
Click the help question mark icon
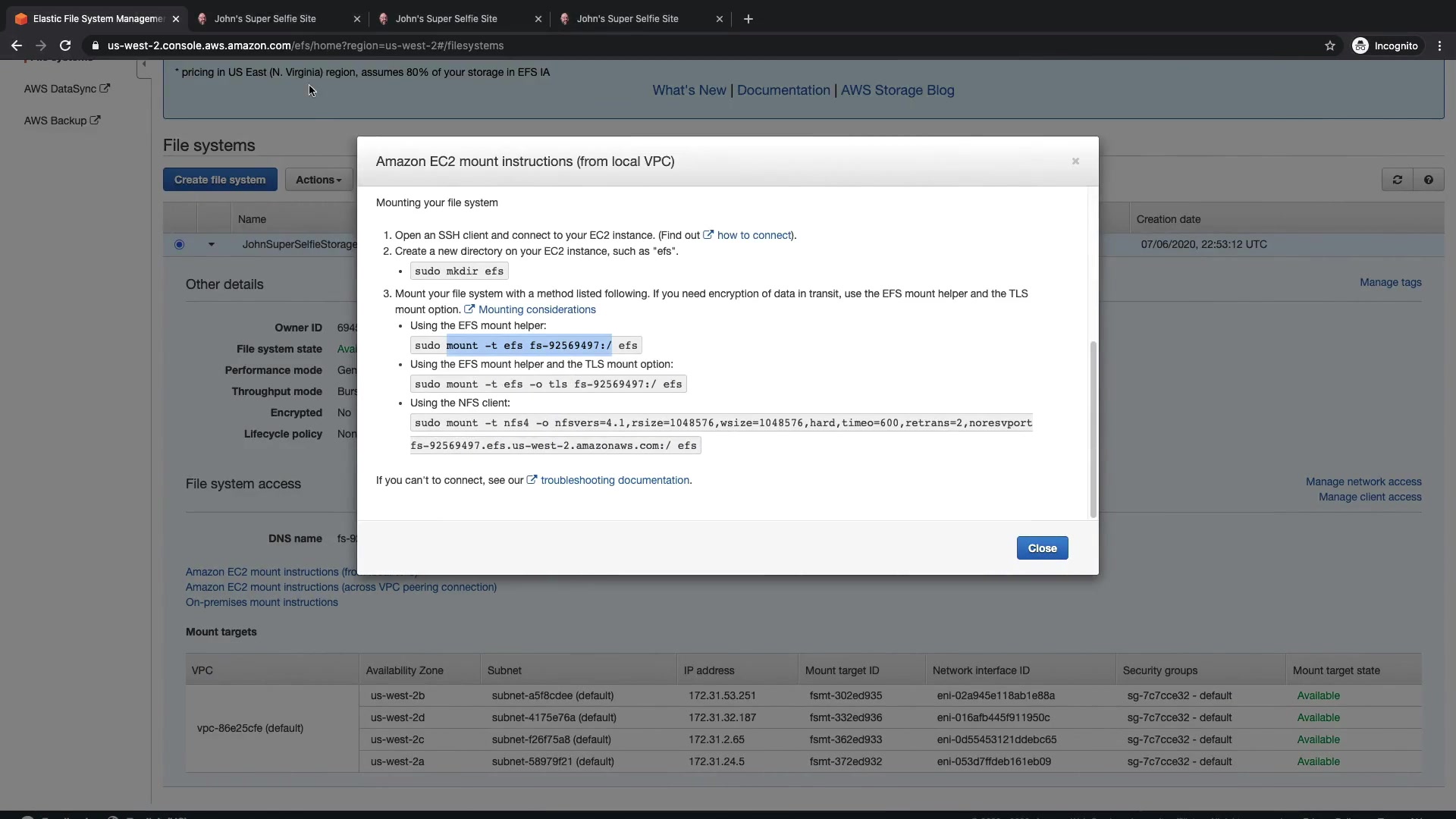pos(1428,180)
